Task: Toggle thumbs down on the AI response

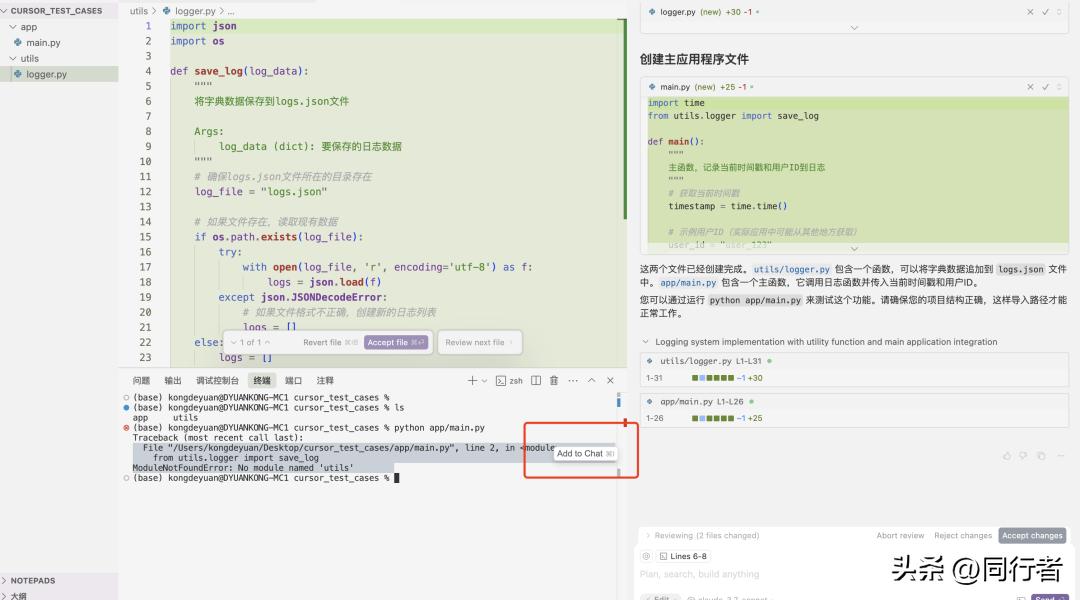Action: tap(1023, 457)
